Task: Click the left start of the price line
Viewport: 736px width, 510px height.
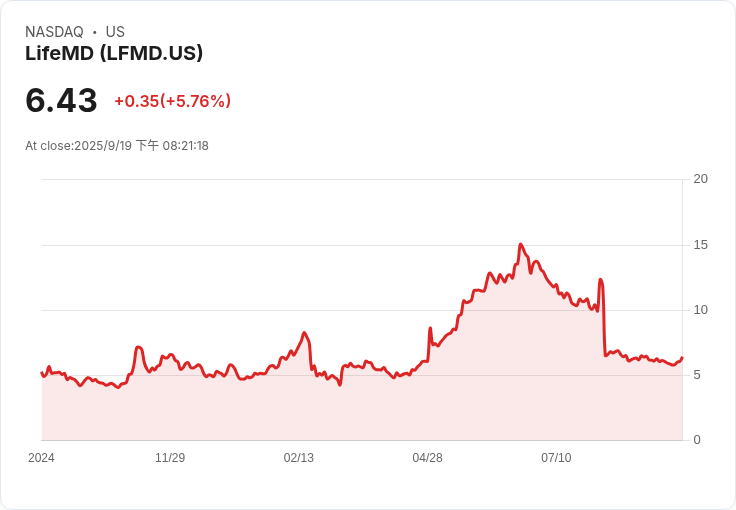Action: click(x=42, y=373)
